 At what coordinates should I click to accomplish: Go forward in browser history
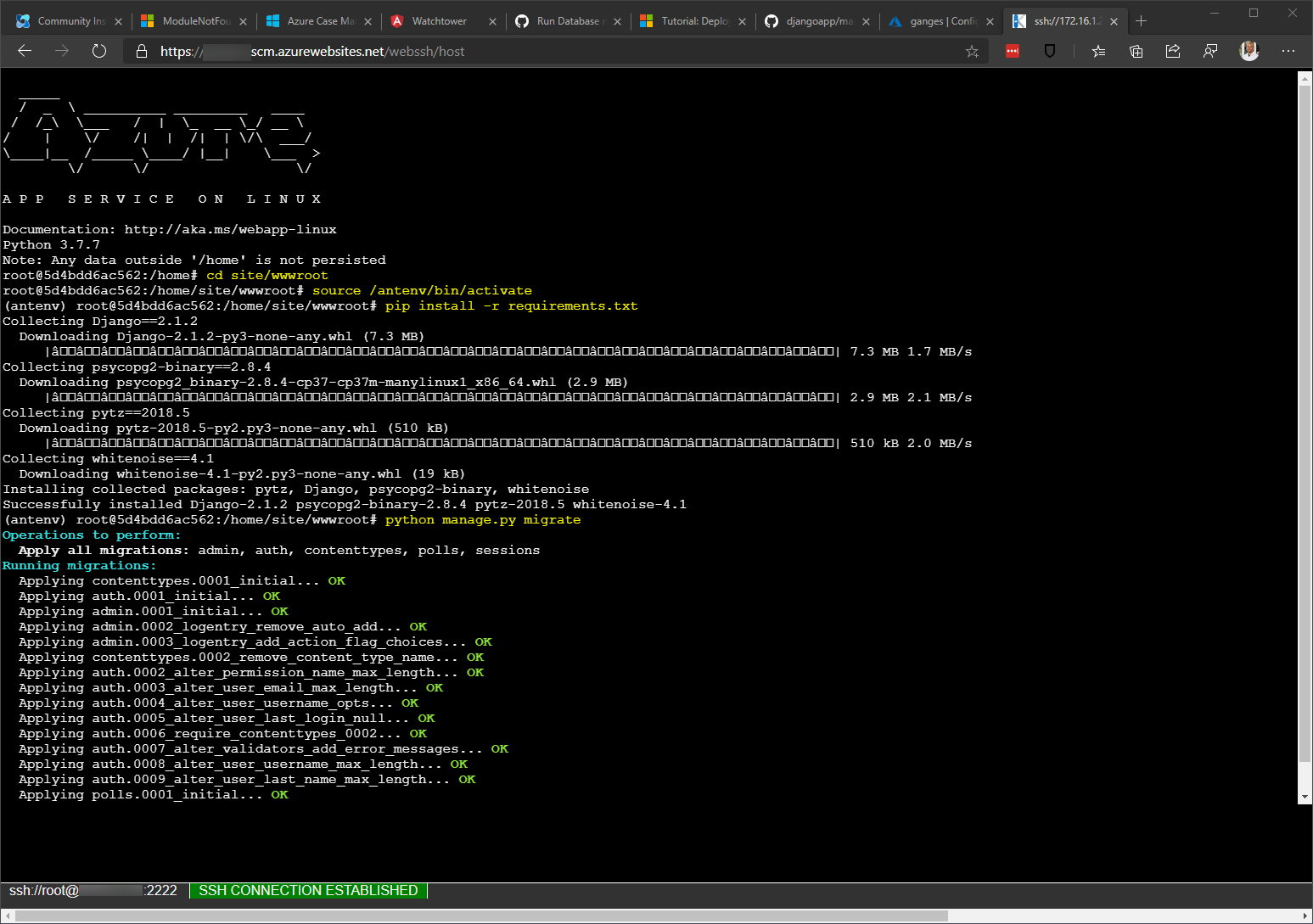point(62,51)
